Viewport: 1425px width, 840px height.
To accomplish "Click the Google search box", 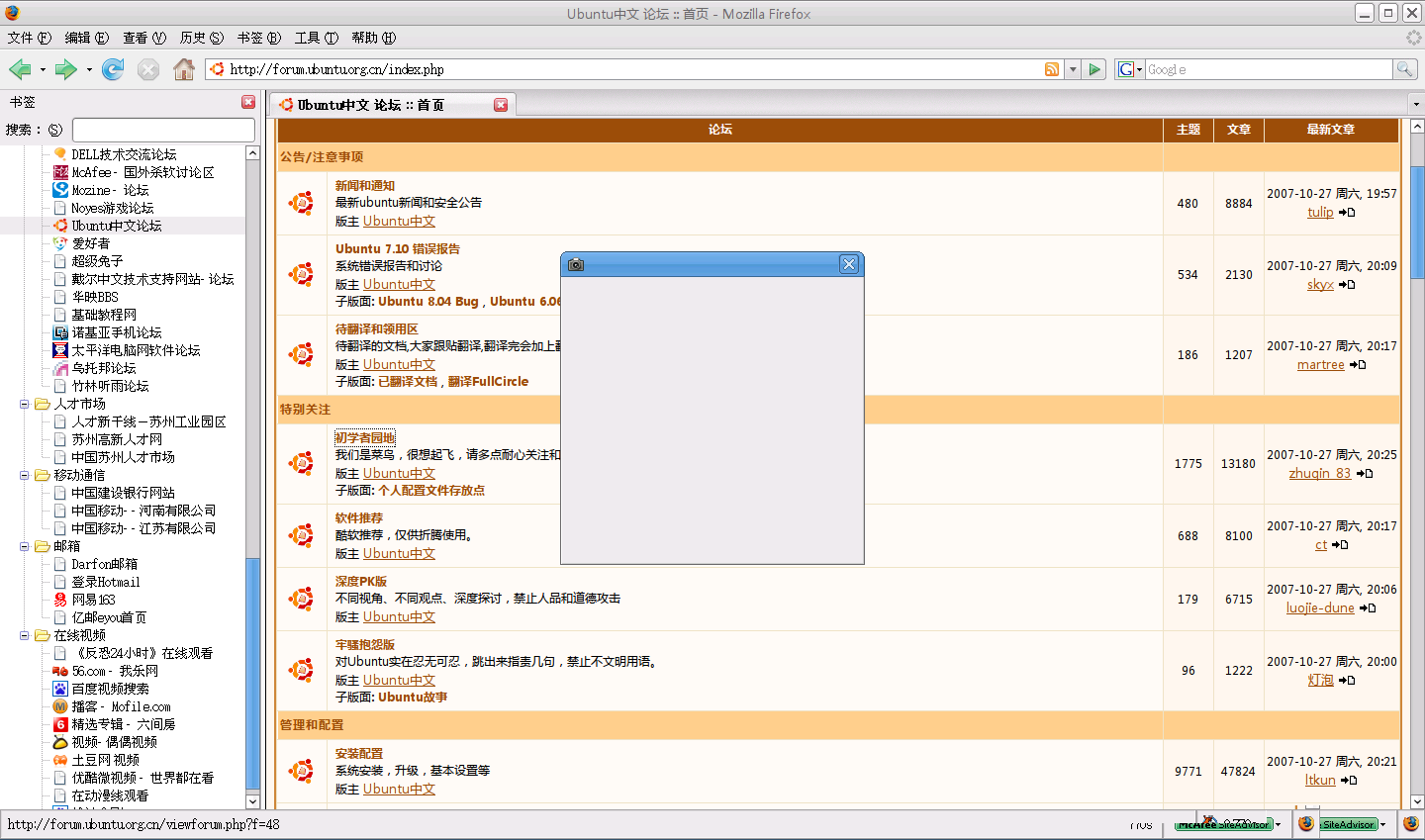I will pyautogui.click(x=1269, y=69).
